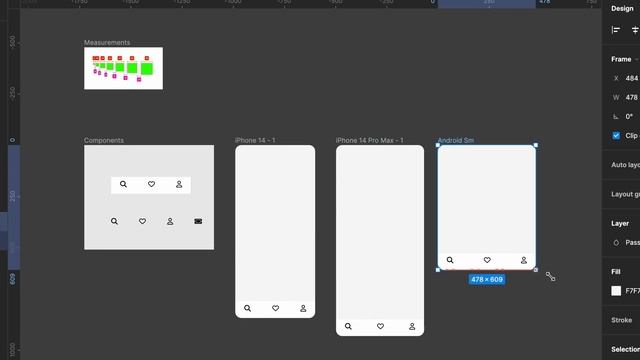Screen dimensions: 640x360
Task: Toggle the Clip content checkbox
Action: click(616, 136)
